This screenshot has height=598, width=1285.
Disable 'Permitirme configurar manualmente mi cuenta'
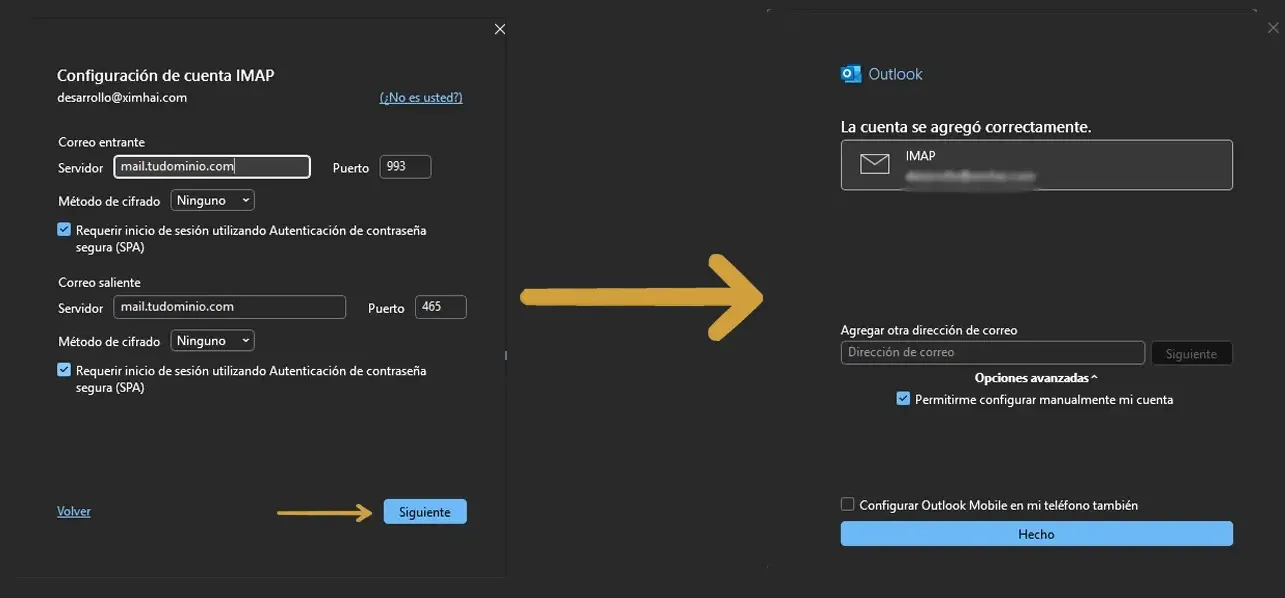click(x=901, y=398)
